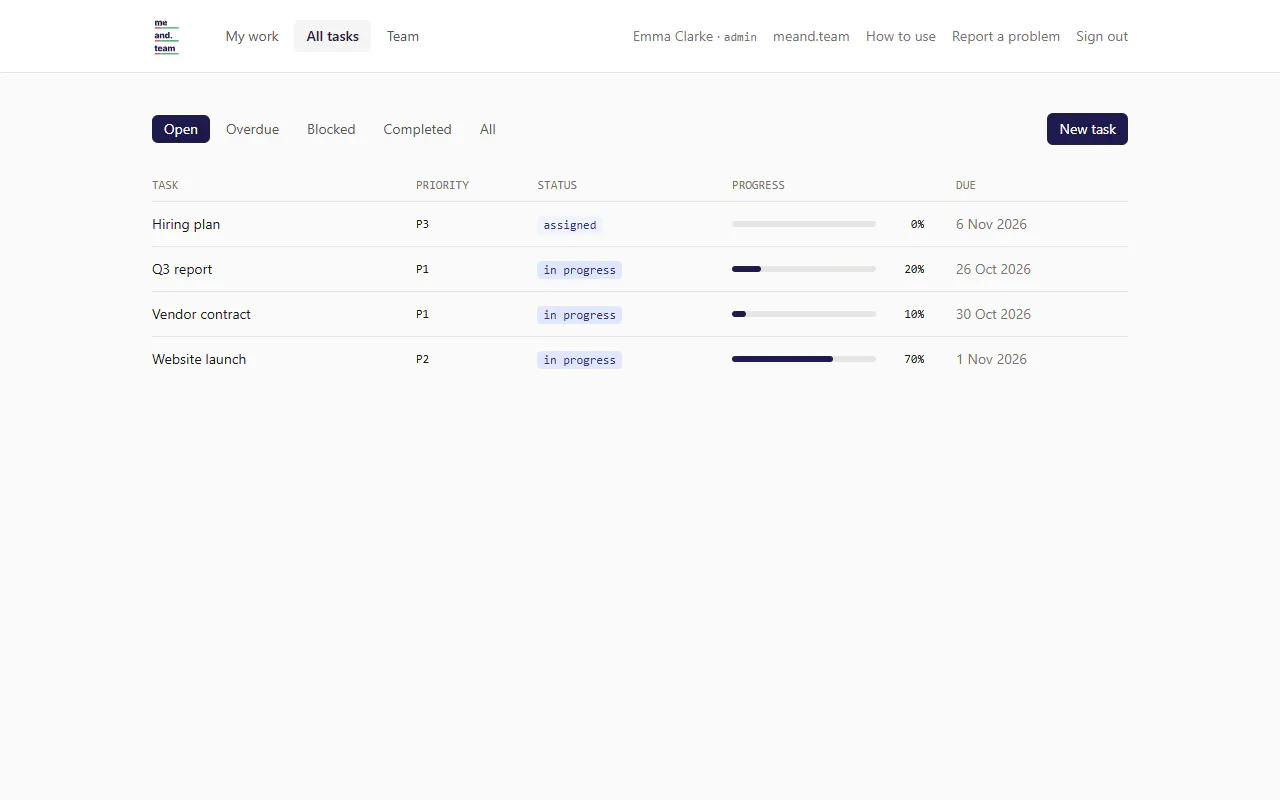This screenshot has width=1280, height=800.
Task: Click Vendor contract's in progress badge
Action: point(580,315)
